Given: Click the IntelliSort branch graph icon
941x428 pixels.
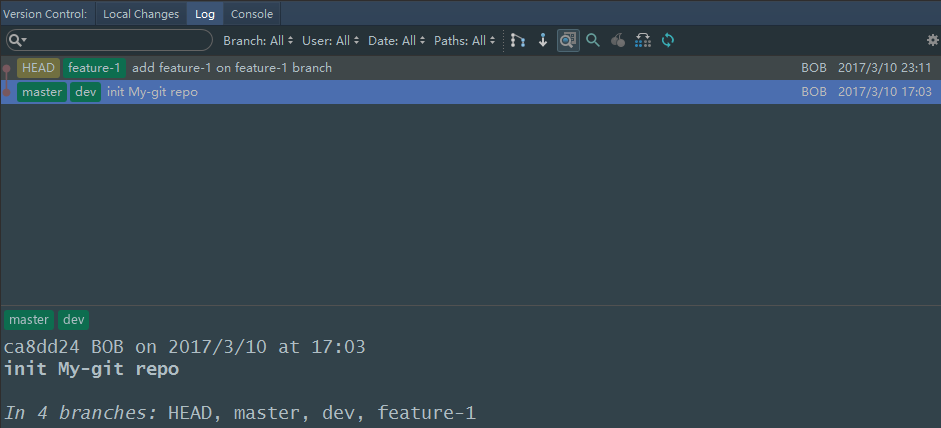Looking at the screenshot, I should (x=518, y=40).
